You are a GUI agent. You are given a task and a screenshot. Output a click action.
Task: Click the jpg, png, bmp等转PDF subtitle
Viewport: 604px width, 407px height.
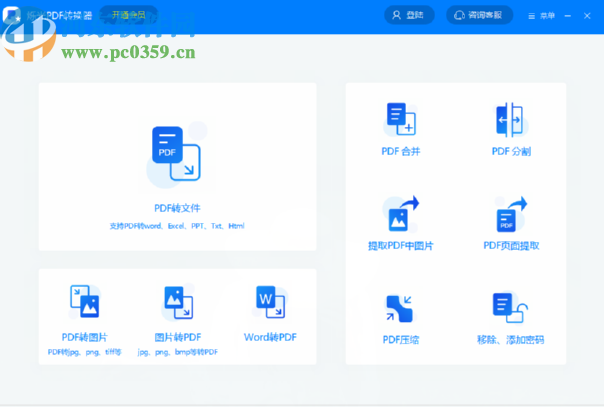point(178,352)
